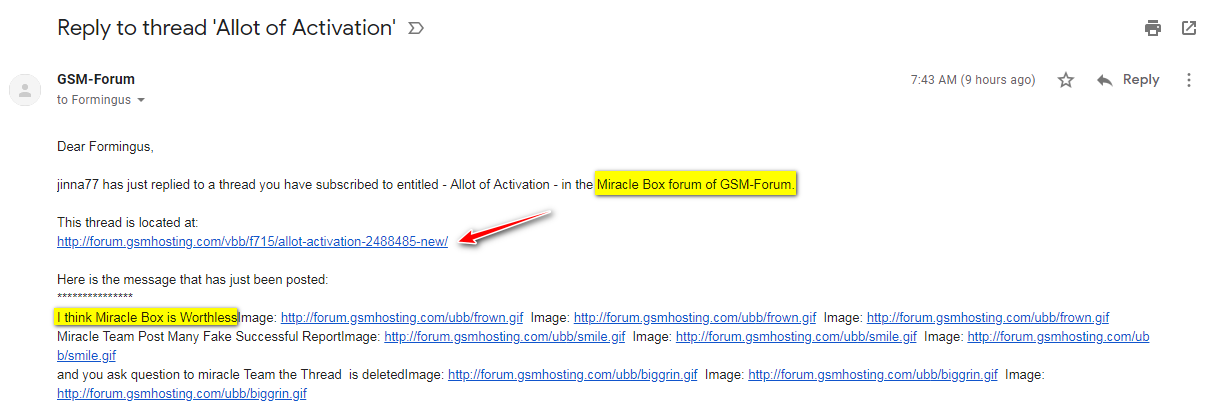Click the Reply button
The width and height of the screenshot is (1206, 410).
click(x=1128, y=80)
